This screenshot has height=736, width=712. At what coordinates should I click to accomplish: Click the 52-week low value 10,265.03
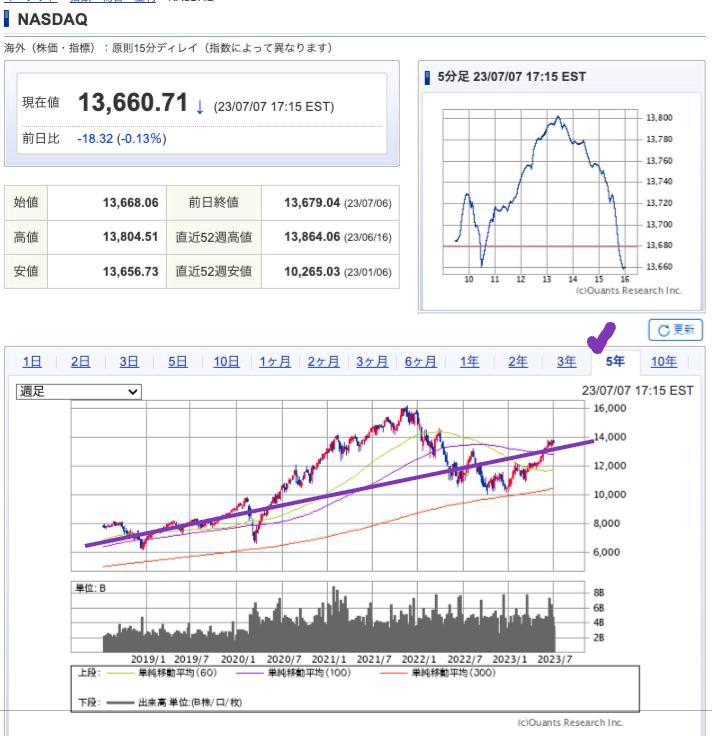pyautogui.click(x=312, y=272)
